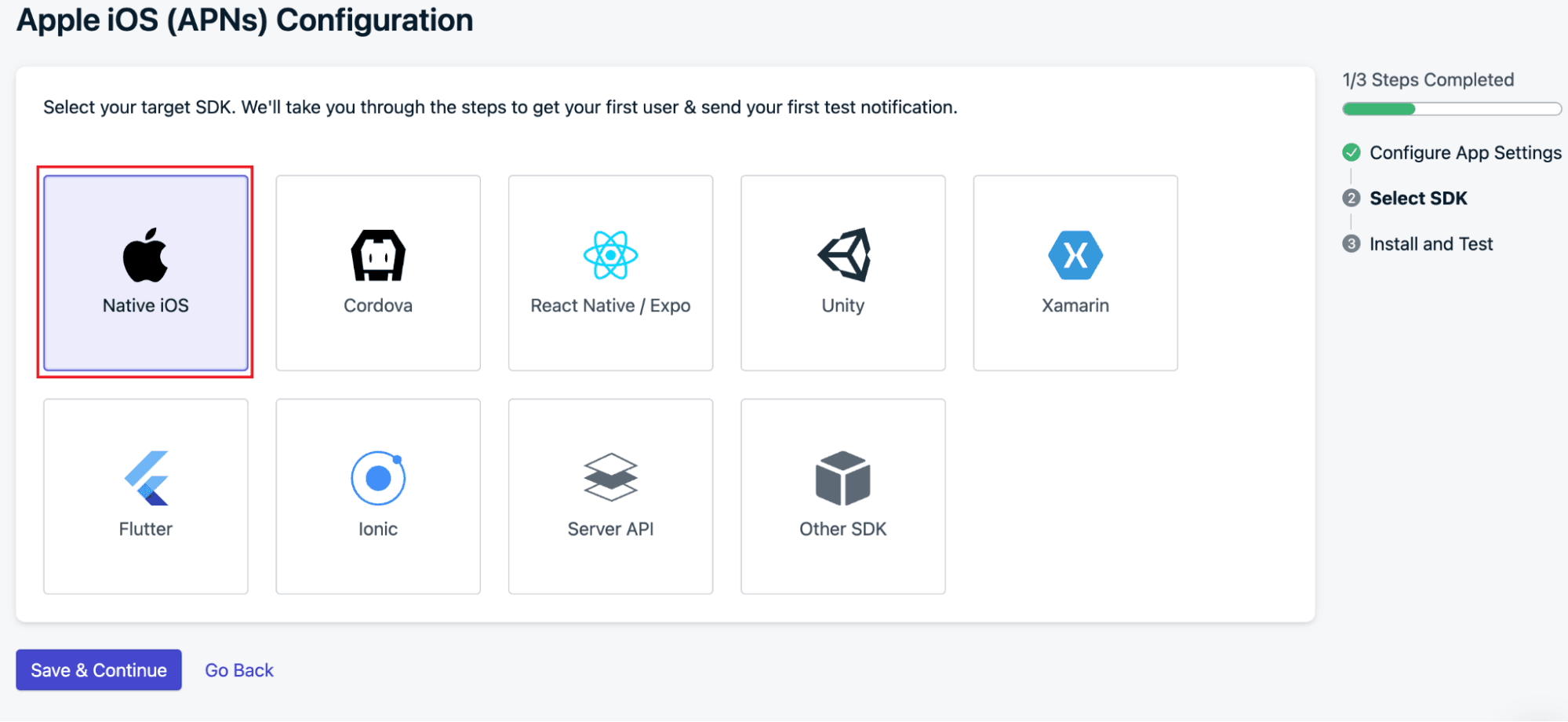The height and width of the screenshot is (722, 1568).
Task: Click the React Native / Expo label
Action: (x=610, y=305)
